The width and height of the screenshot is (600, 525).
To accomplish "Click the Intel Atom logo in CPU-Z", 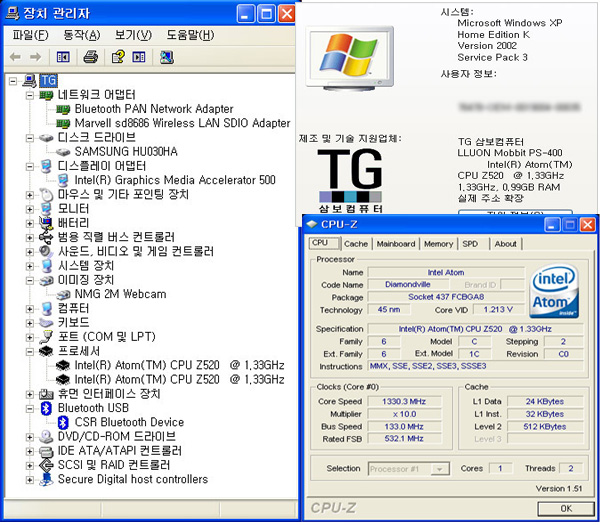I will tap(554, 292).
